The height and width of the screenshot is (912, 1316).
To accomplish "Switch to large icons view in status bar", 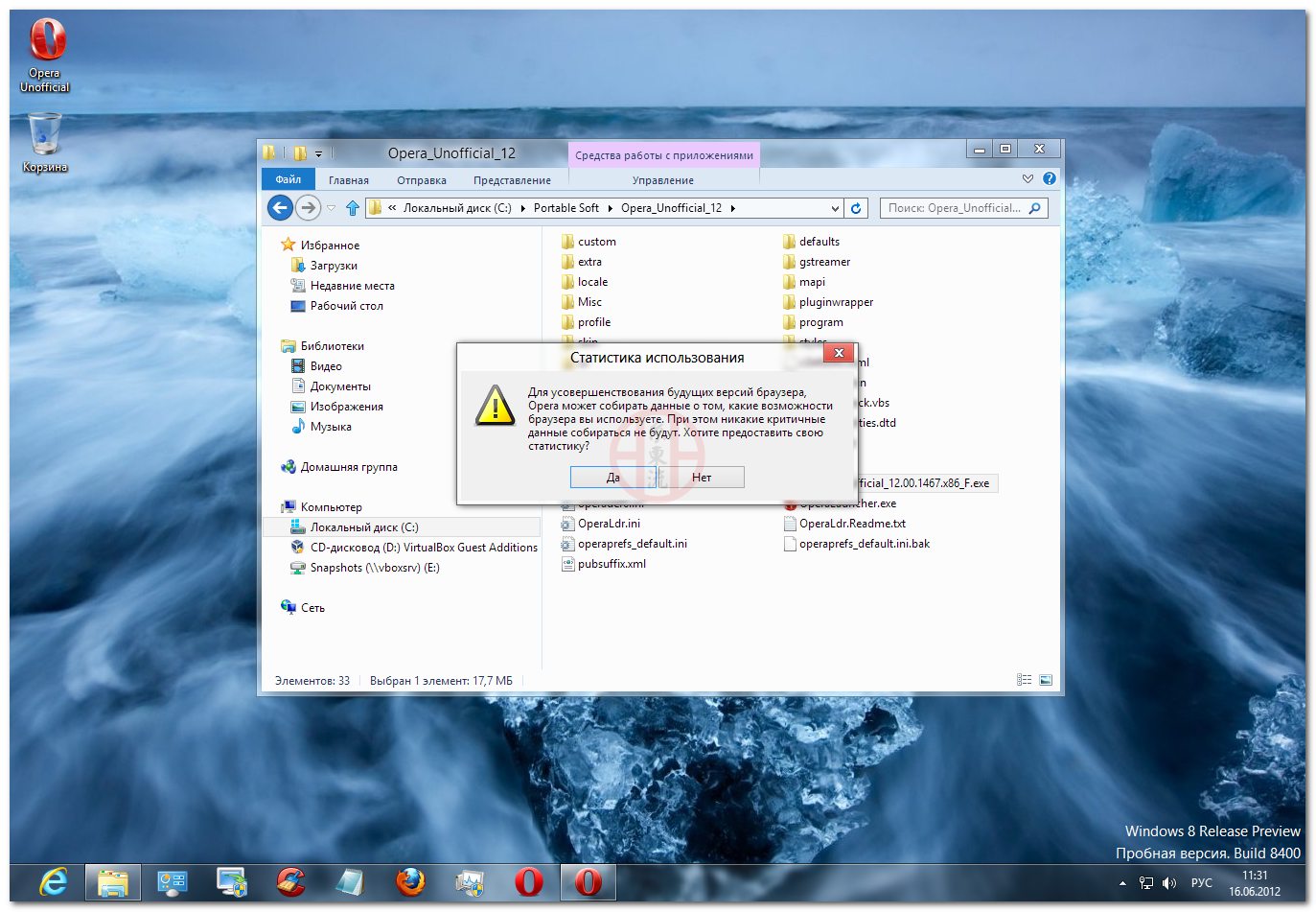I will [x=1046, y=680].
